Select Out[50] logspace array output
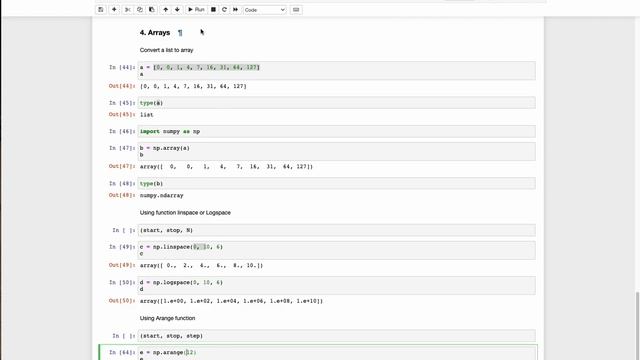The image size is (640, 360). [x=231, y=301]
